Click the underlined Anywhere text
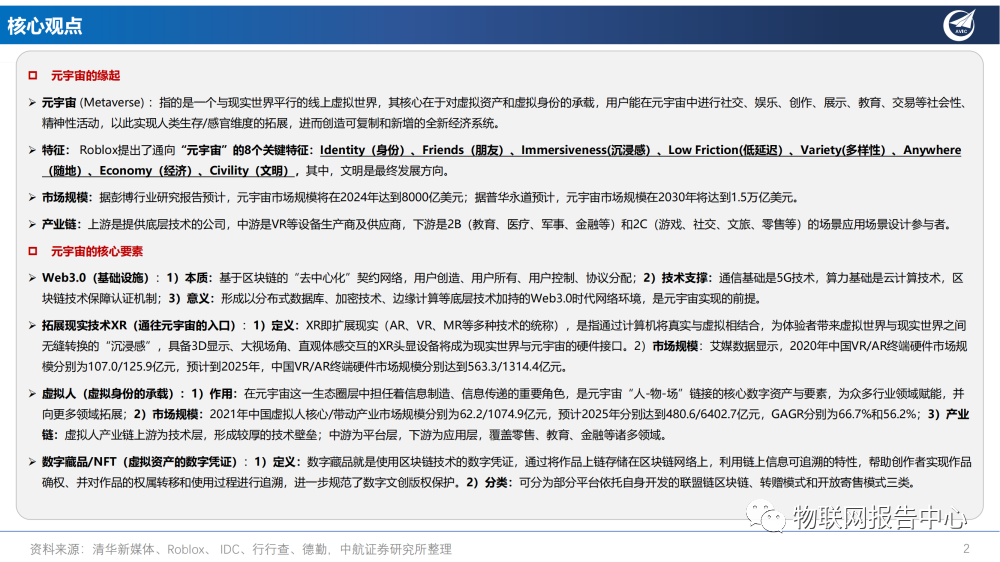The width and height of the screenshot is (1000, 562). coord(932,150)
